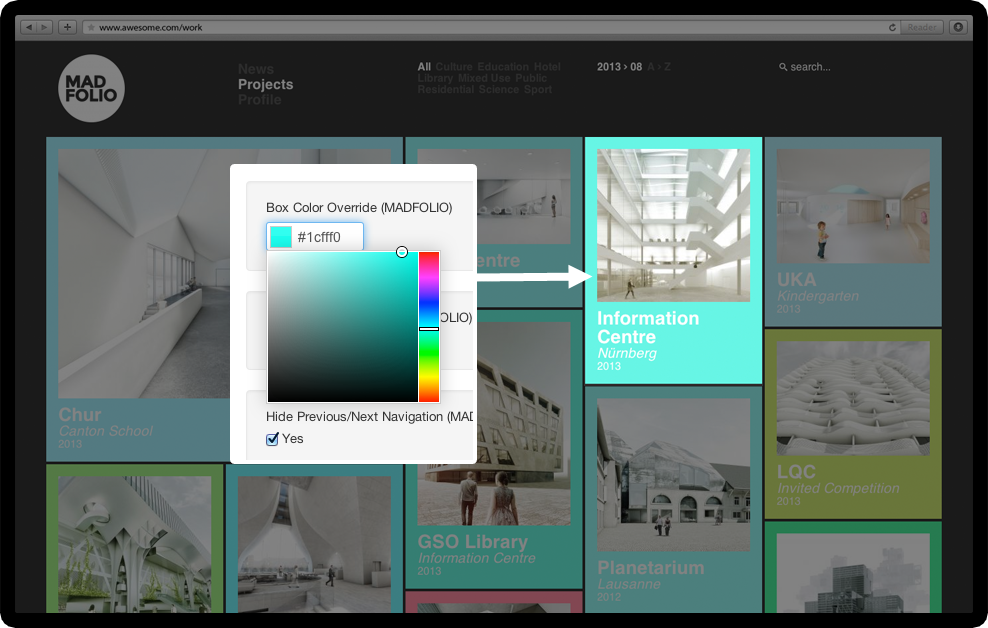Screen dimensions: 988x628
Task: Click the search magnifier icon
Action: point(783,67)
